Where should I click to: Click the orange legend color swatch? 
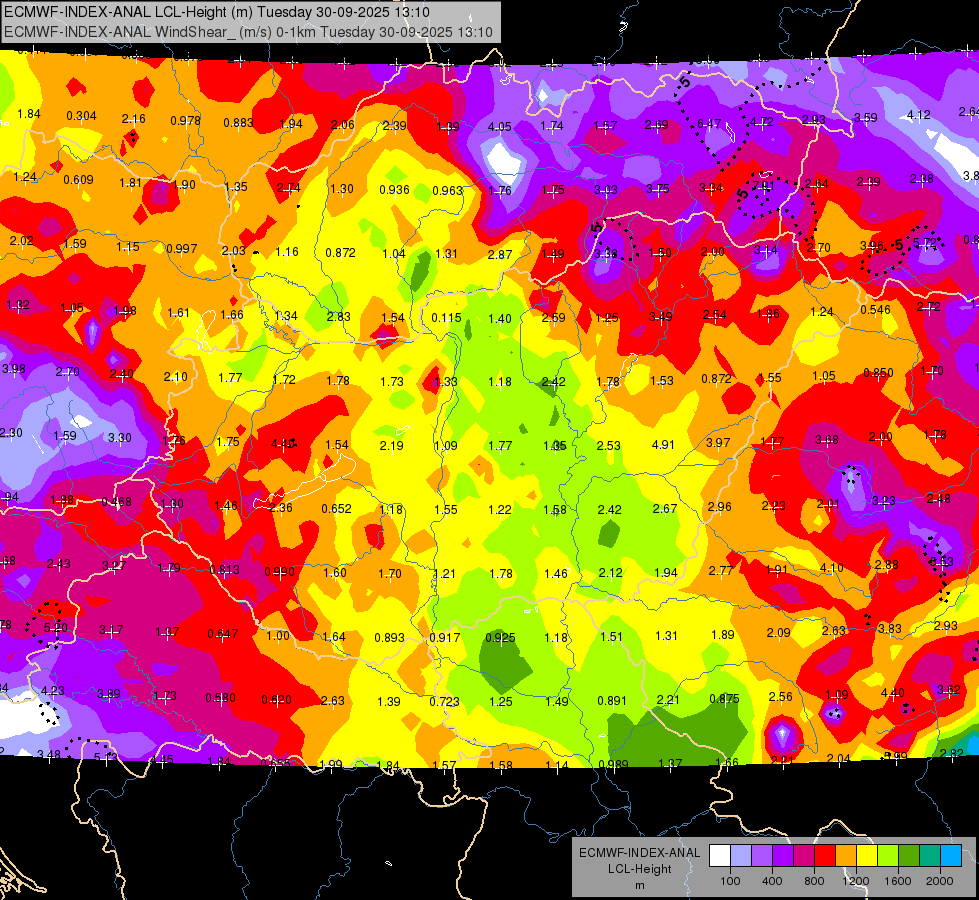(x=846, y=855)
